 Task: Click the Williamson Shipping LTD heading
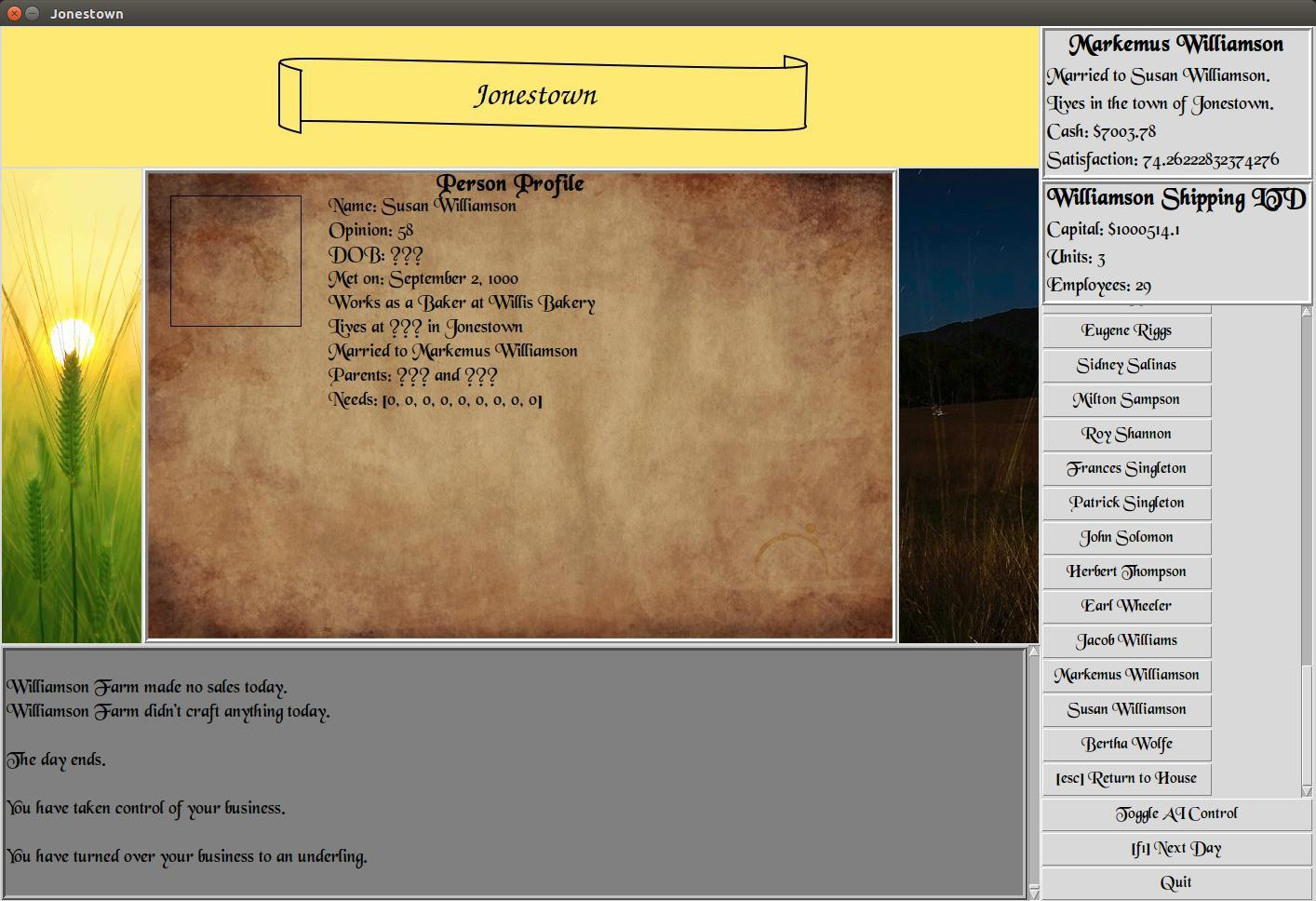pos(1176,198)
